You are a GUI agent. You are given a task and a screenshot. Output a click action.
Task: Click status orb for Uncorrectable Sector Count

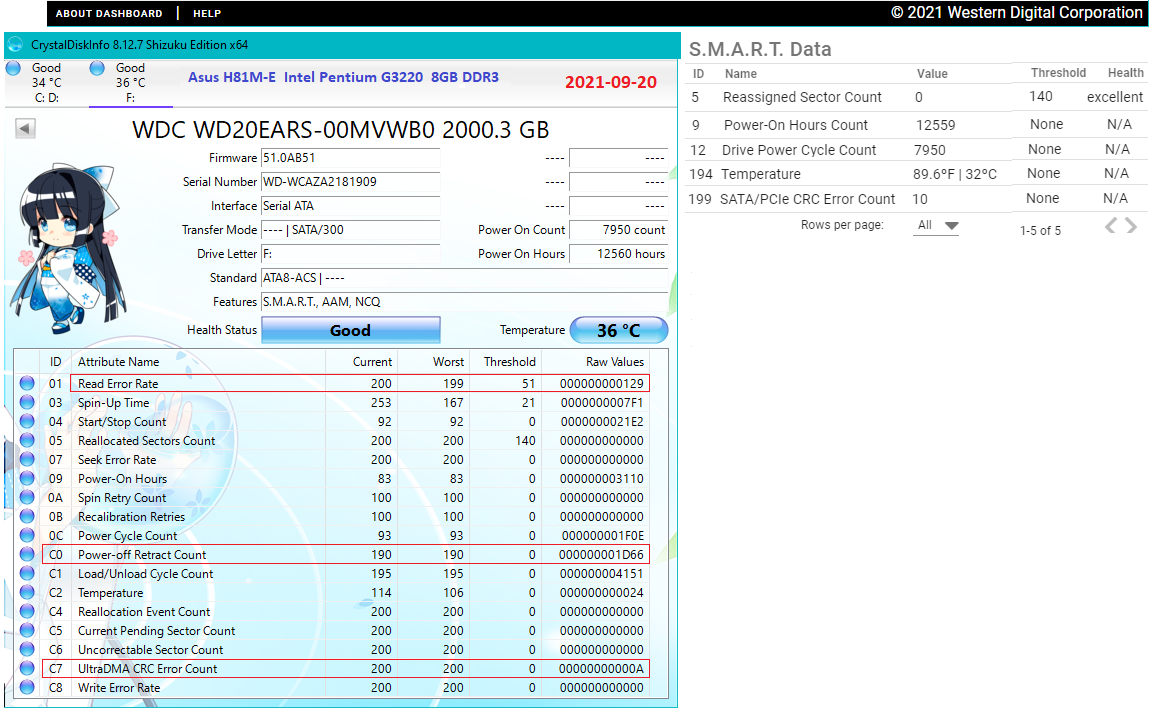coord(27,650)
